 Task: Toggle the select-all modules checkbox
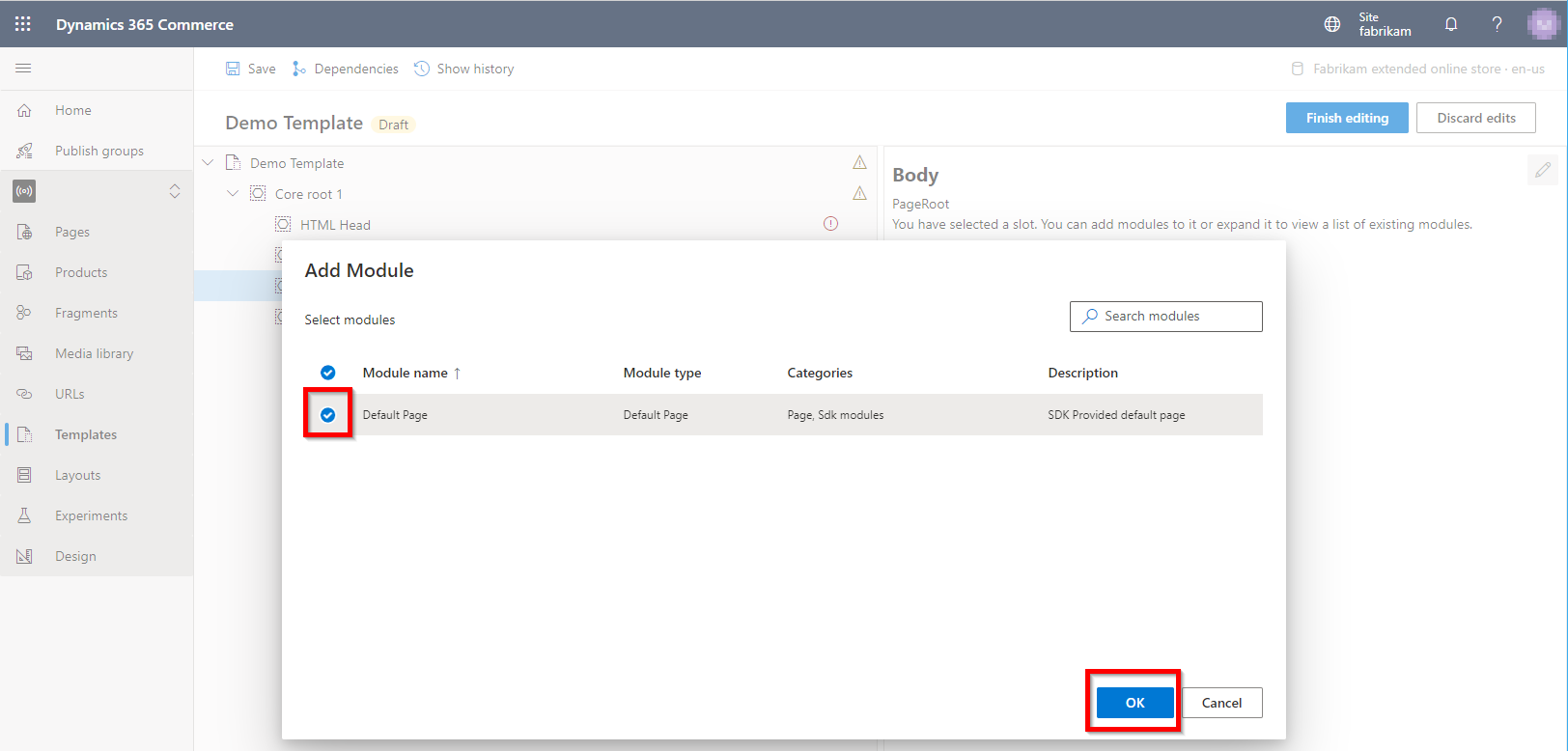point(328,373)
